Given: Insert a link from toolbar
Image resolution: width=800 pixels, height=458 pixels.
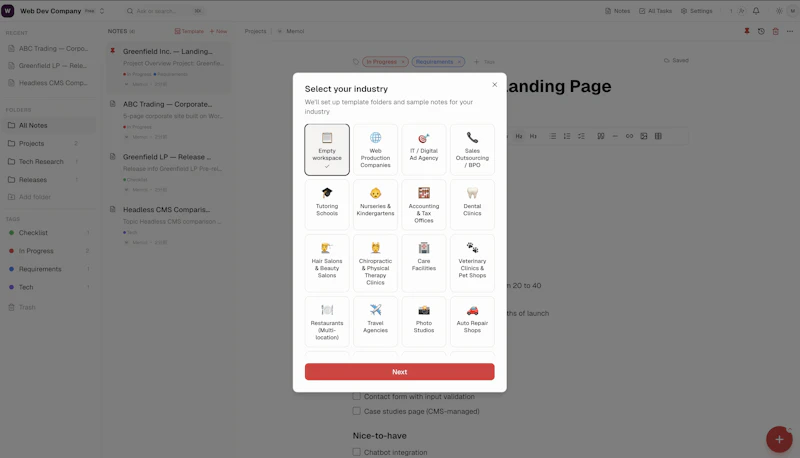Looking at the screenshot, I should click(x=629, y=136).
